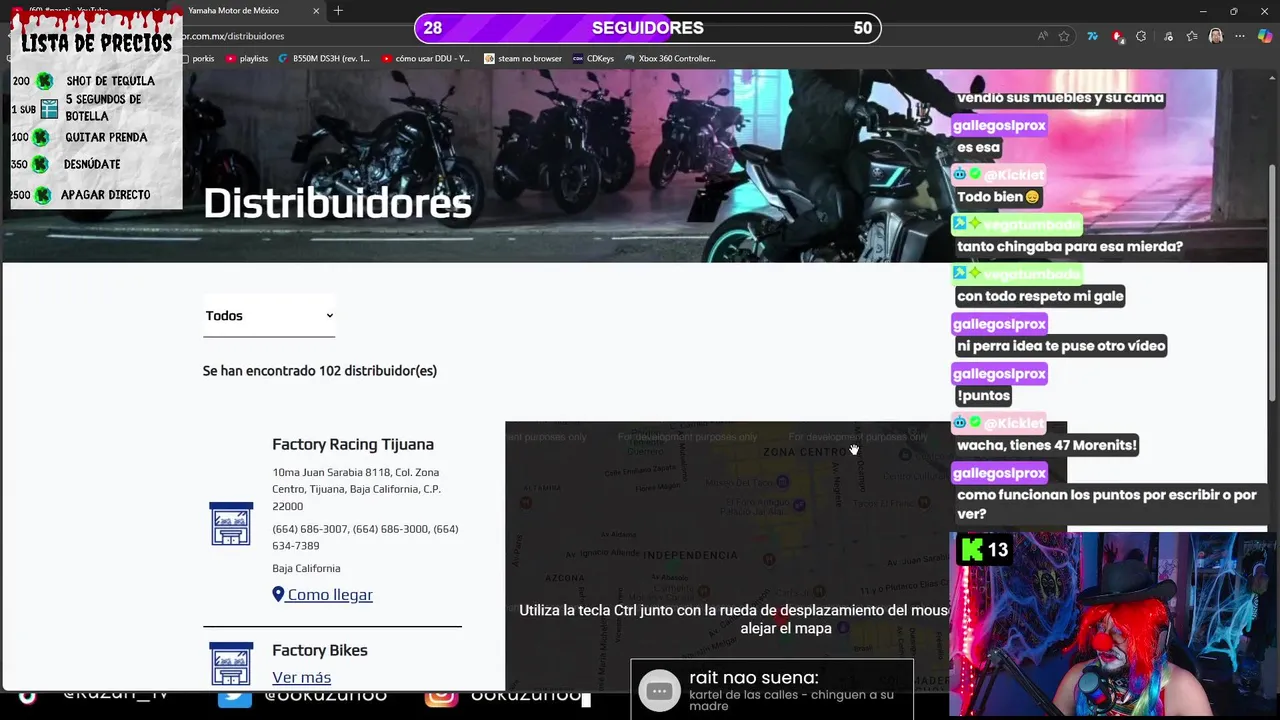The width and height of the screenshot is (1280, 720).
Task: Open the Copilot sidebar icon
Action: coord(1265,36)
